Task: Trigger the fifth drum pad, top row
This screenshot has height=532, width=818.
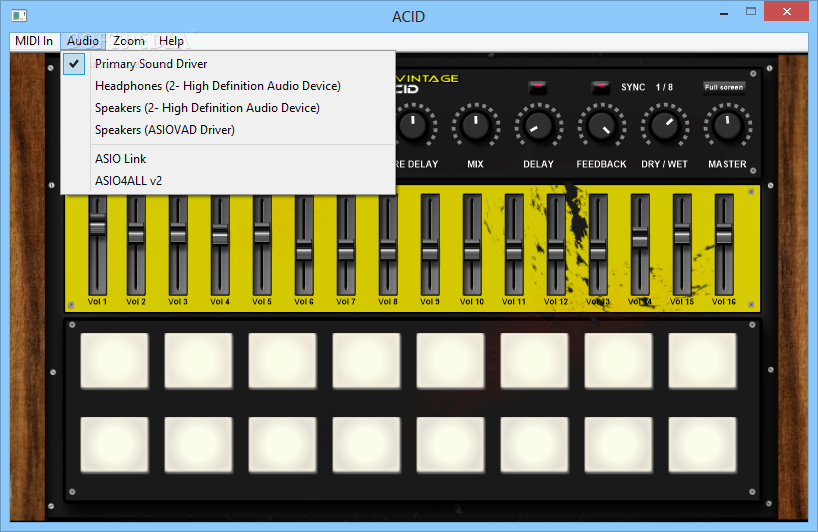Action: click(451, 361)
